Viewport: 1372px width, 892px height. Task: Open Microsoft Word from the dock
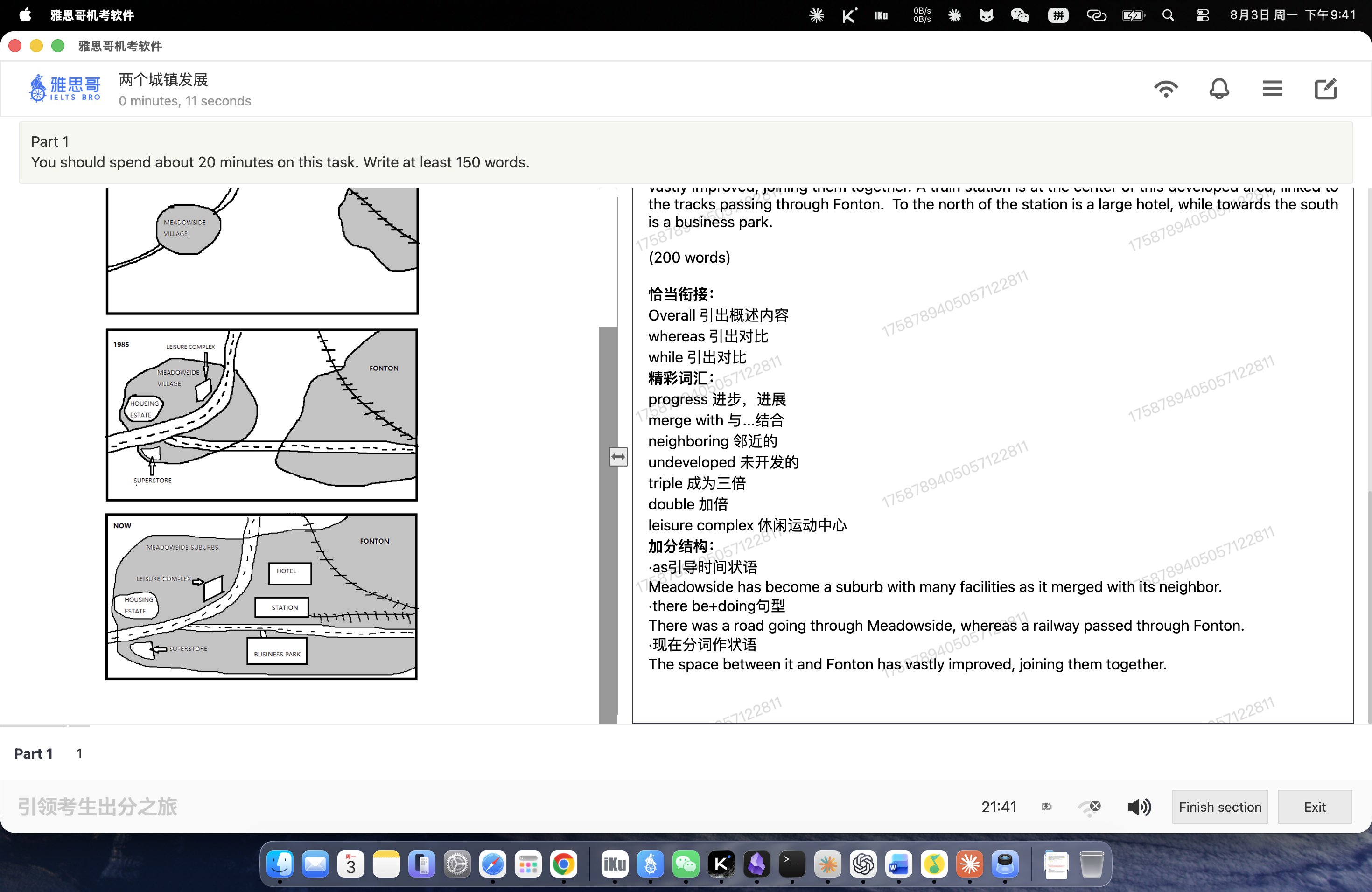(898, 864)
